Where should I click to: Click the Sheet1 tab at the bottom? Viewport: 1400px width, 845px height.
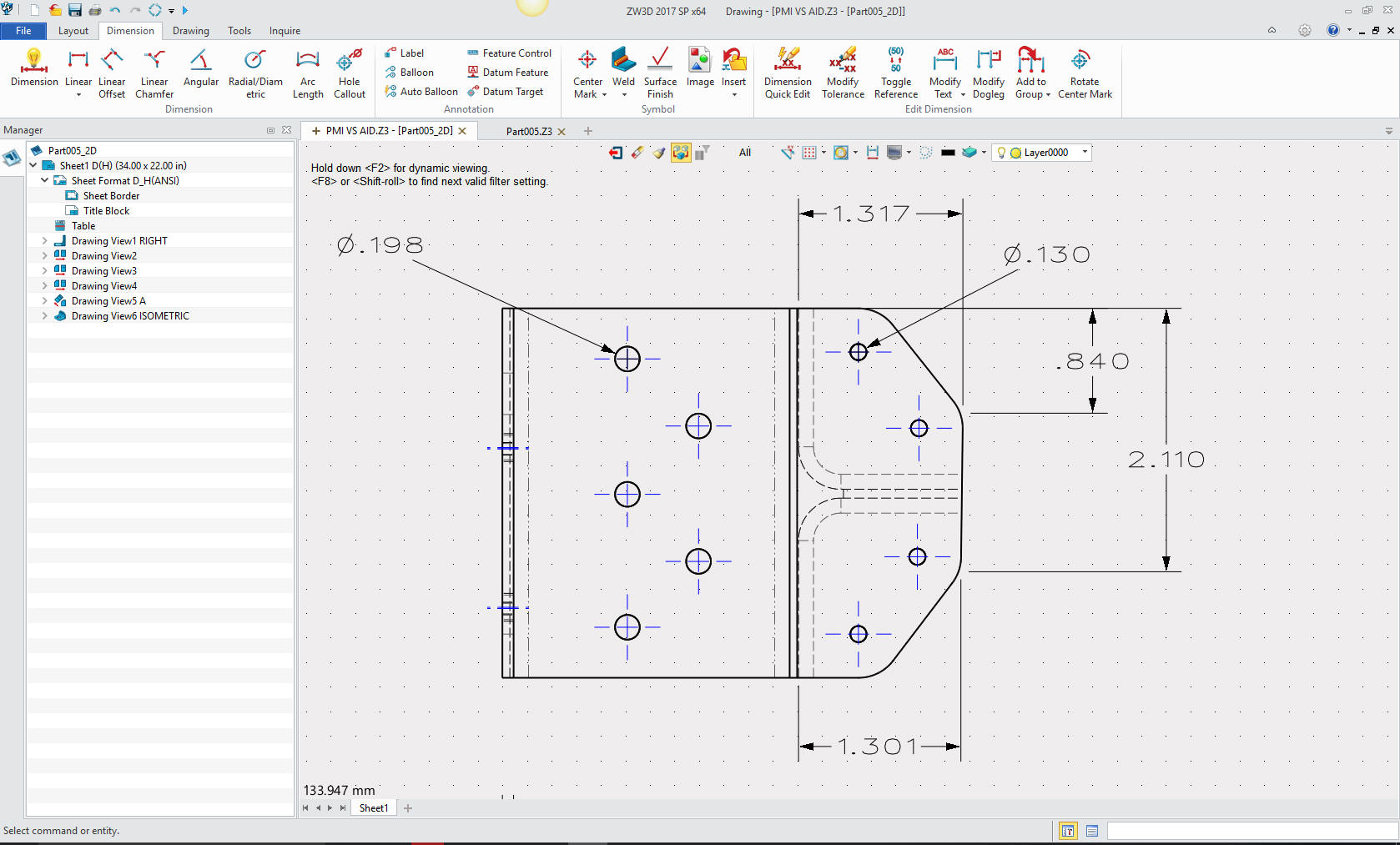pos(373,808)
